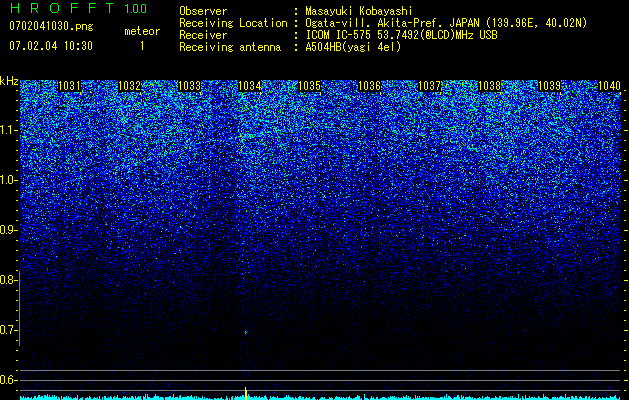
Task: Click the yellow meteor spike in level graph
Action: [x=246, y=393]
